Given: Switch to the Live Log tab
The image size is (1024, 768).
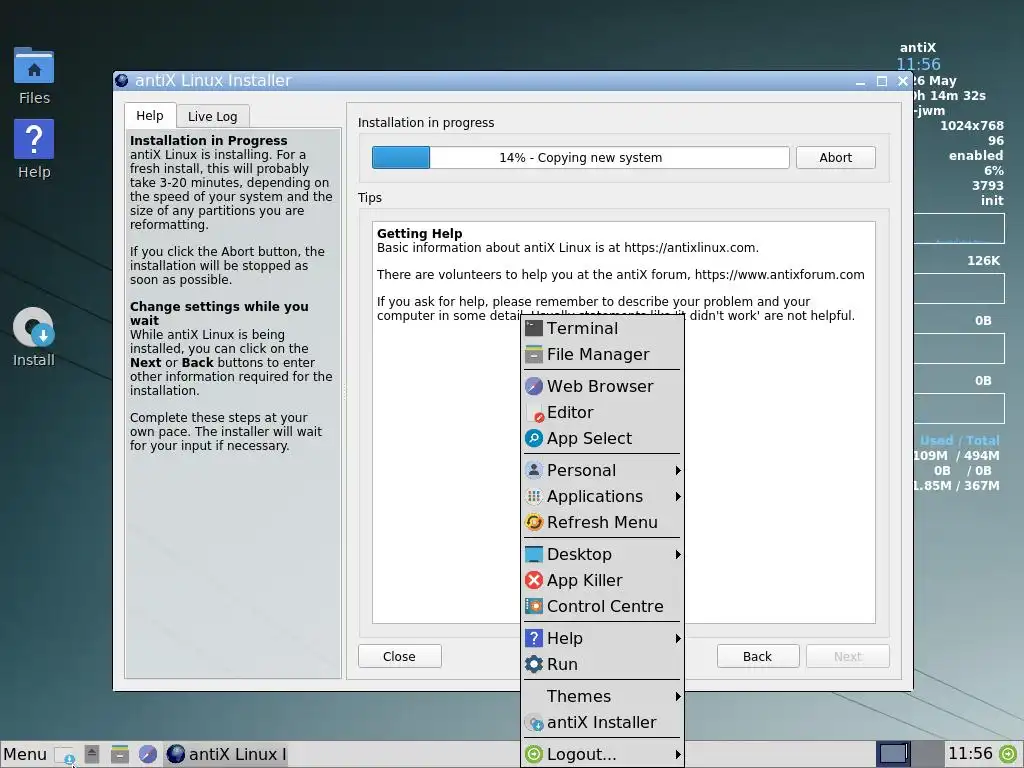Looking at the screenshot, I should coord(213,116).
